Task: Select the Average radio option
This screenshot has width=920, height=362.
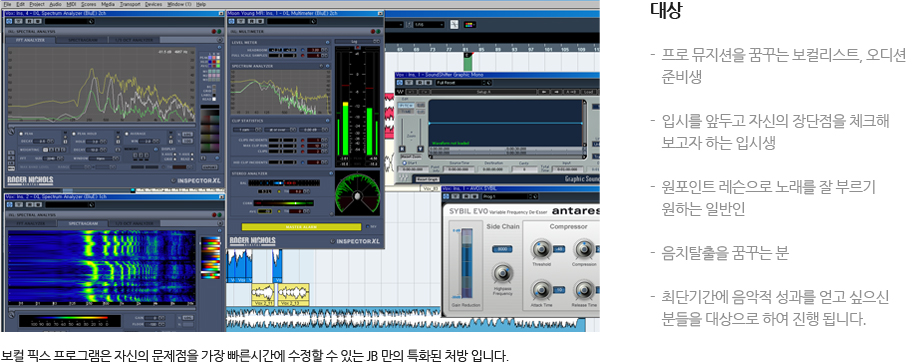Action: [x=127, y=133]
